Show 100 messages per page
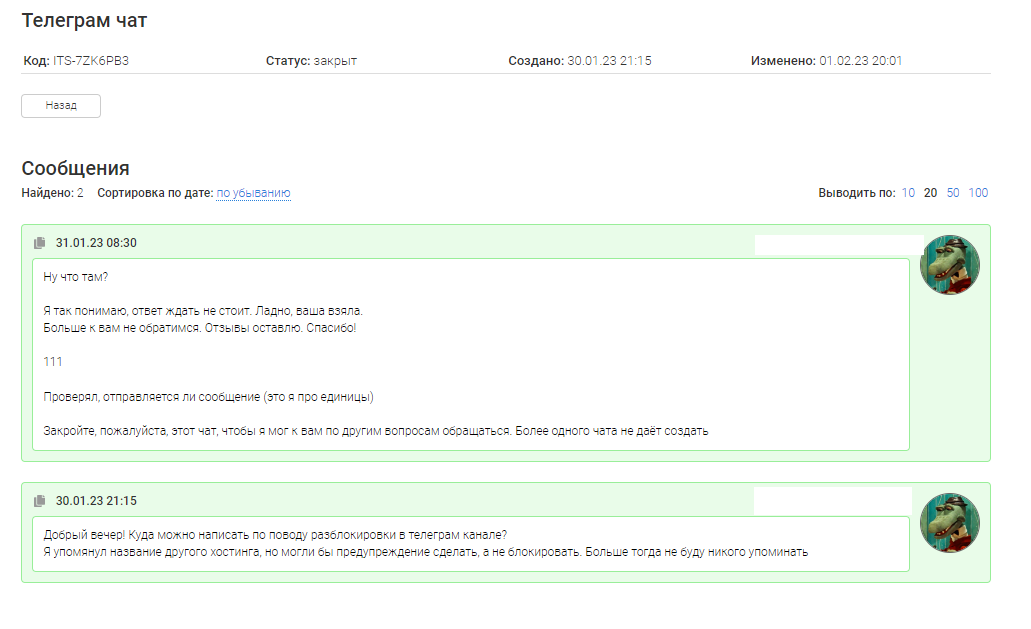Image resolution: width=1031 pixels, height=629 pixels. [x=978, y=193]
